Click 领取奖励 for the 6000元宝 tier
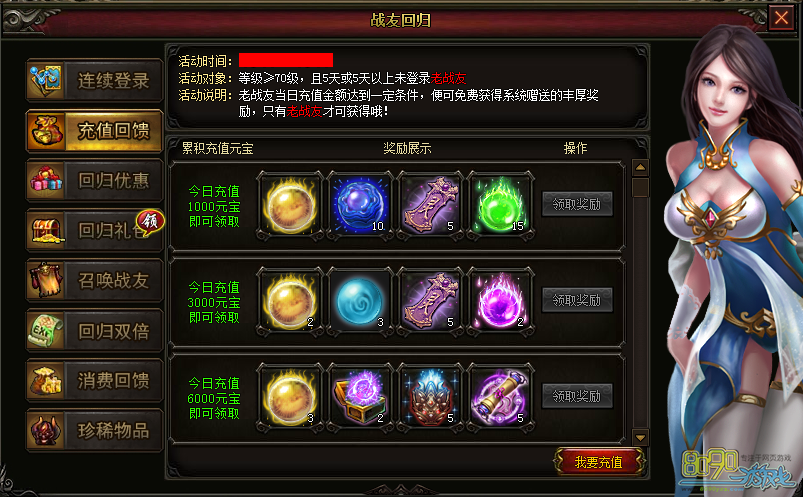This screenshot has height=497, width=803. pyautogui.click(x=577, y=396)
